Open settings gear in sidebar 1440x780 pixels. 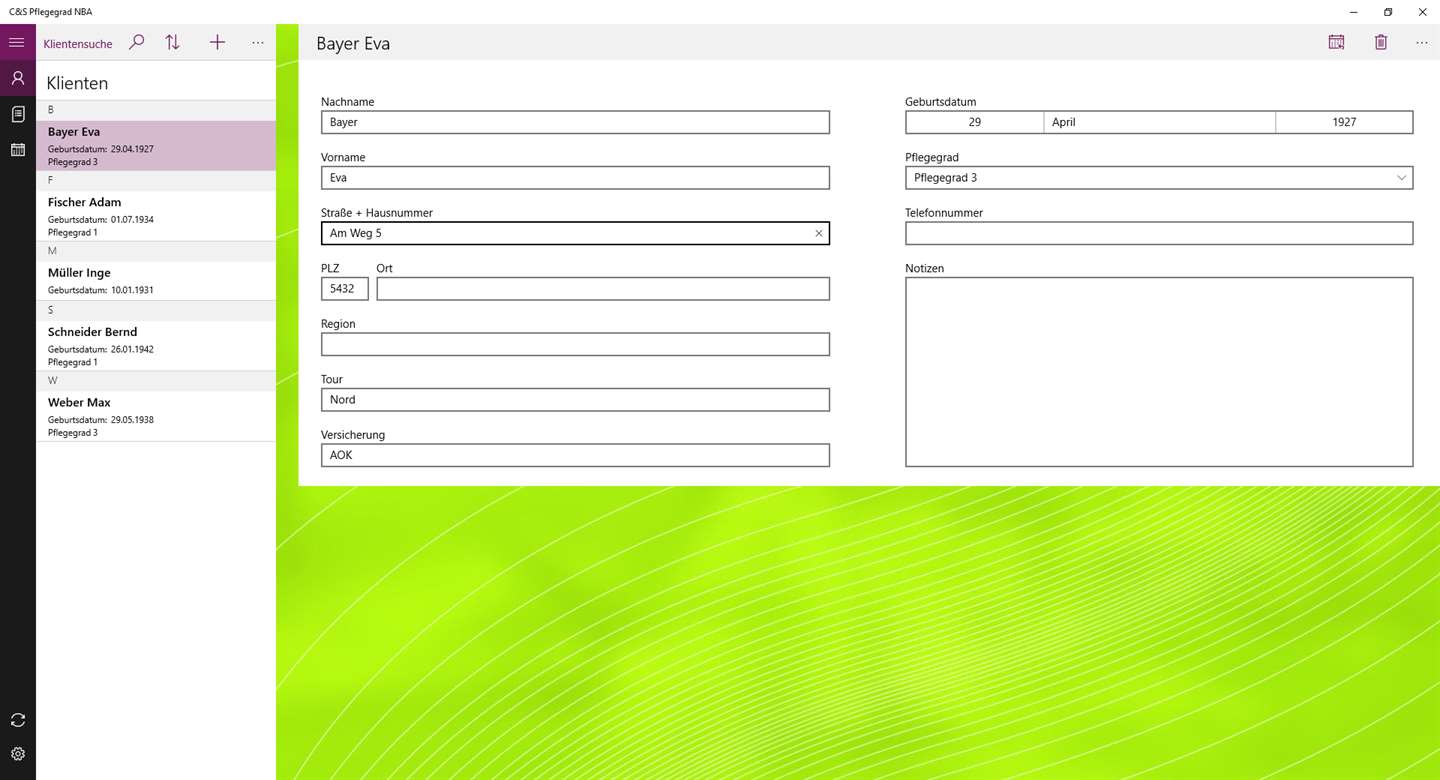coord(17,754)
